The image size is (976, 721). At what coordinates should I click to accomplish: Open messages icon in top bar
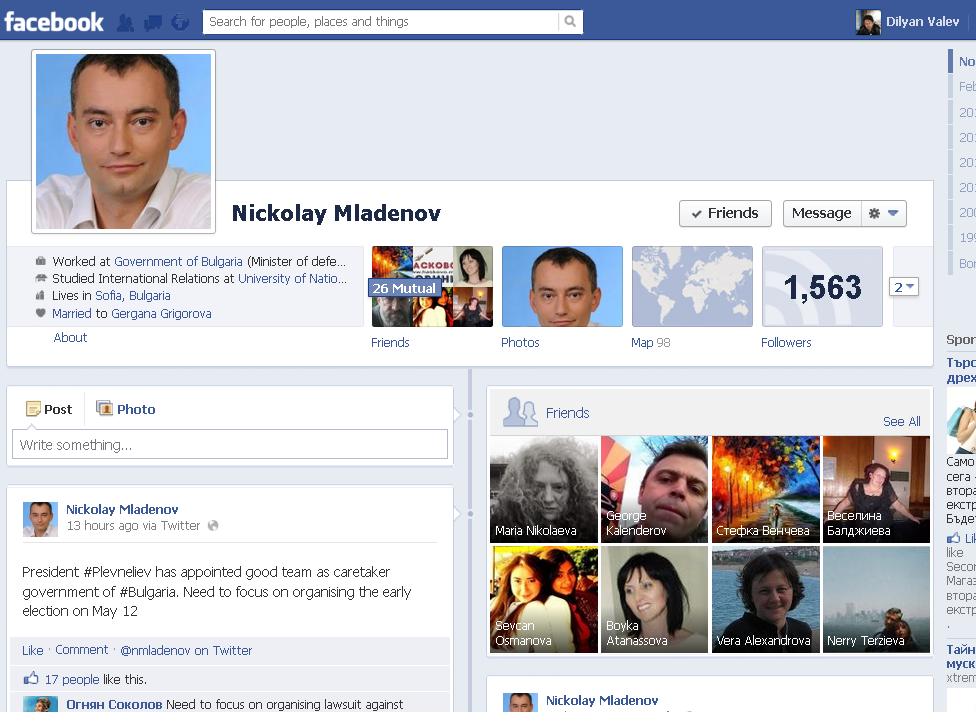(x=152, y=23)
